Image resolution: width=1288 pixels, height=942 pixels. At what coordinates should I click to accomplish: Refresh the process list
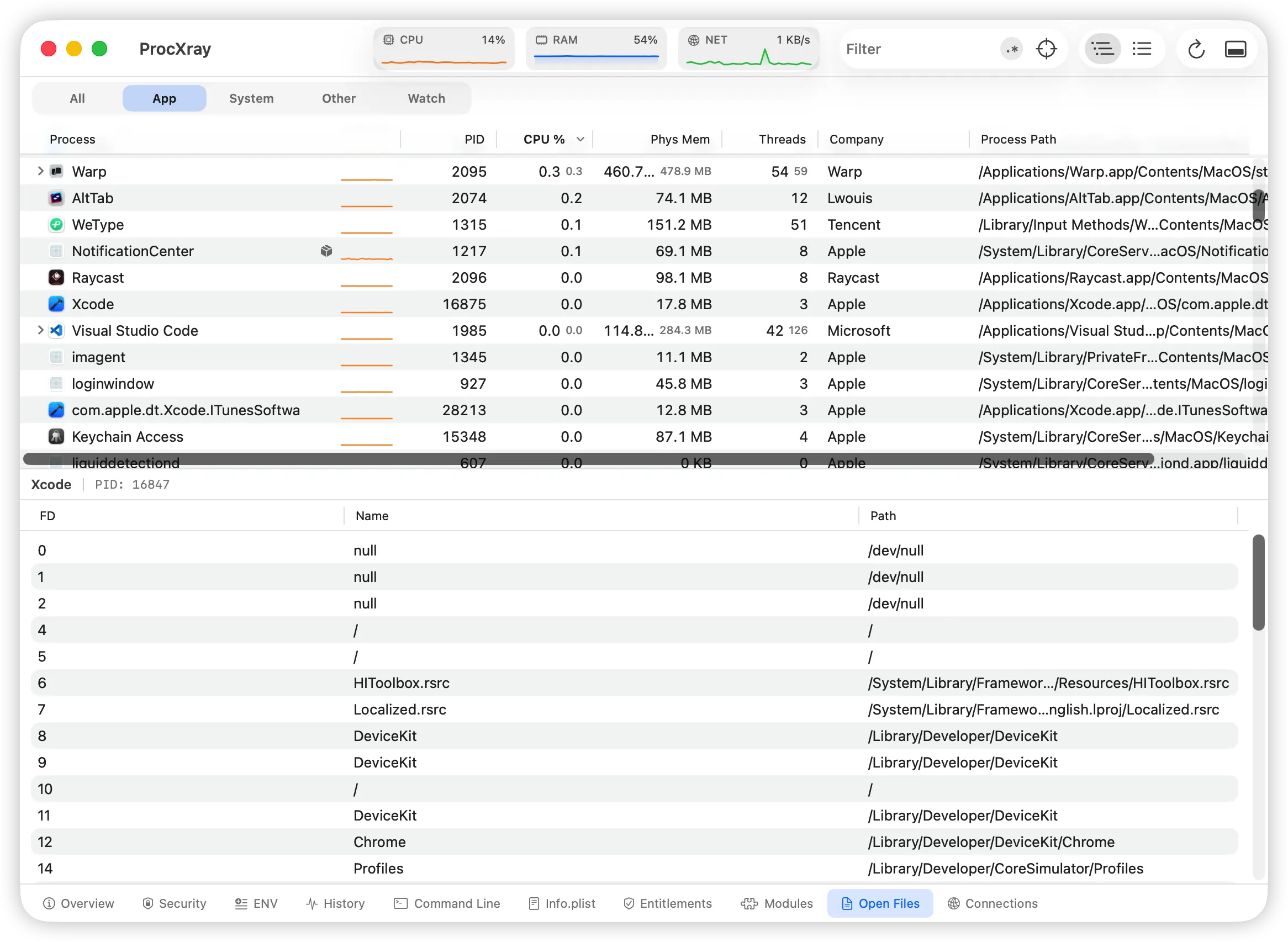coord(1196,49)
